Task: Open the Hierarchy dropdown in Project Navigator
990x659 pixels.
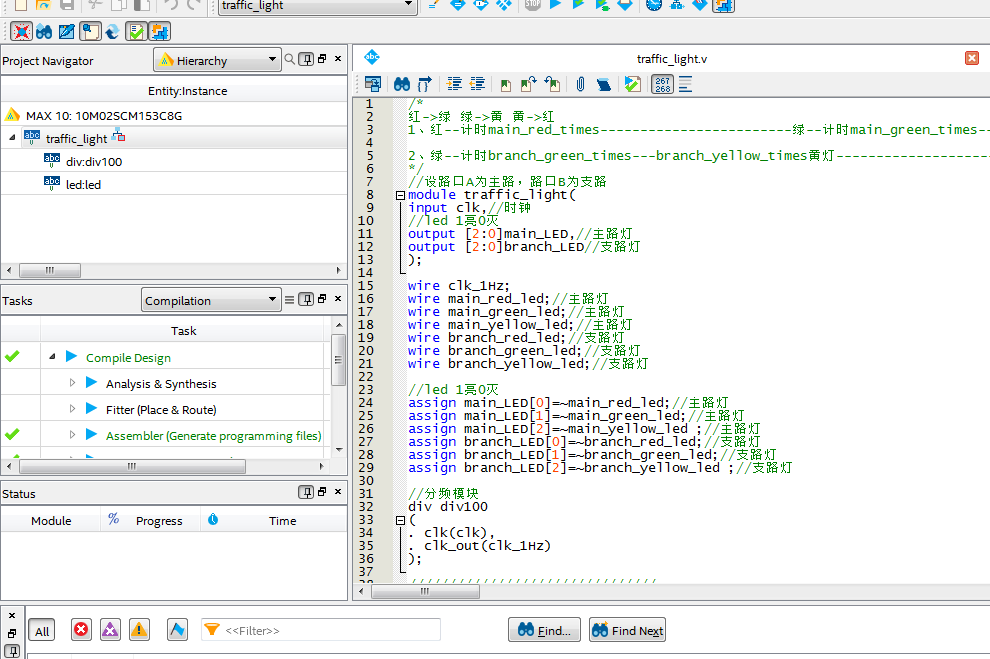Action: pos(216,61)
